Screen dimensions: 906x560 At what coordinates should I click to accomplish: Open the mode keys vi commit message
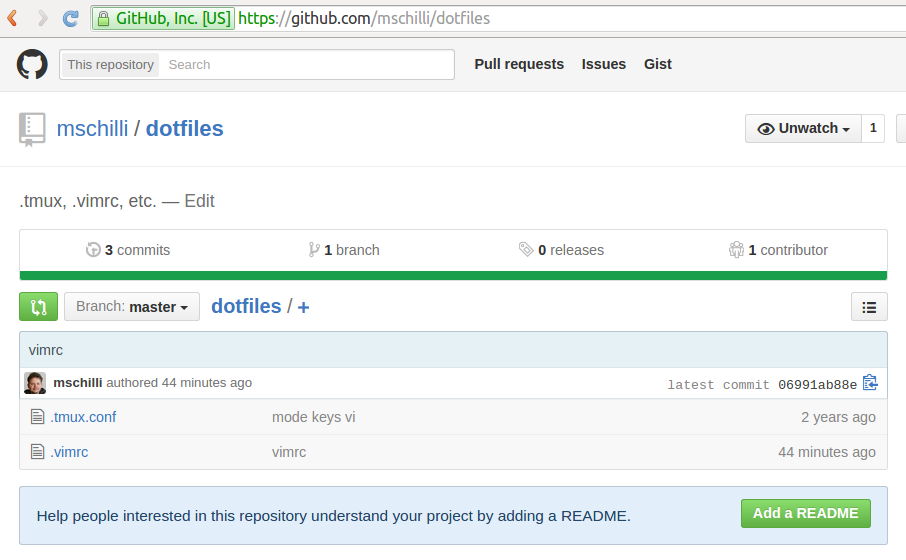pyautogui.click(x=314, y=417)
